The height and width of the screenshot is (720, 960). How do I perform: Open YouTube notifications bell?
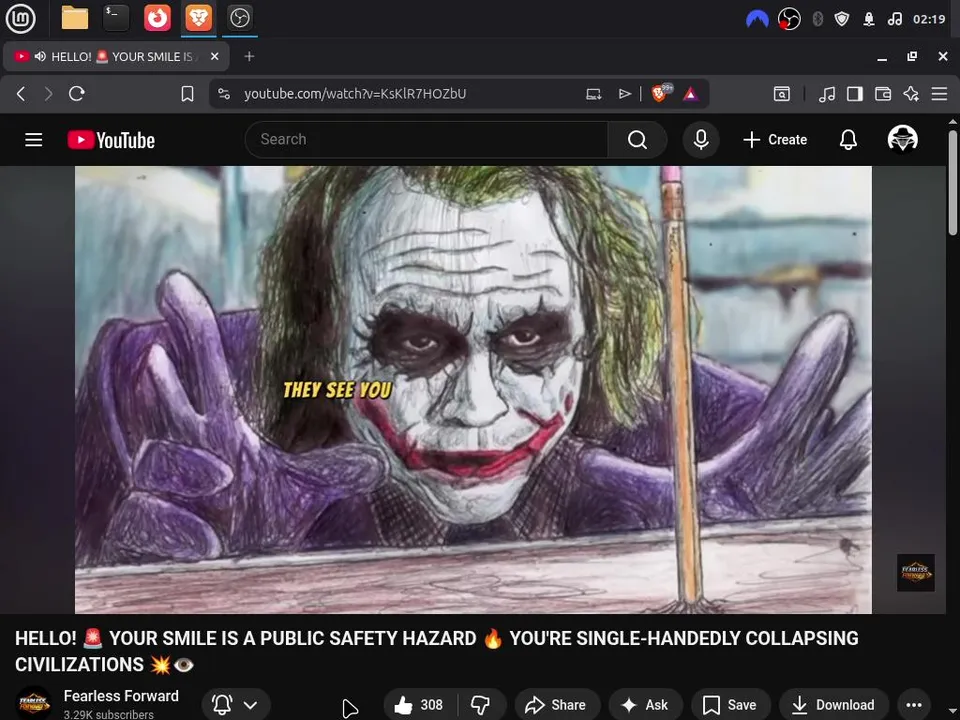click(x=848, y=140)
